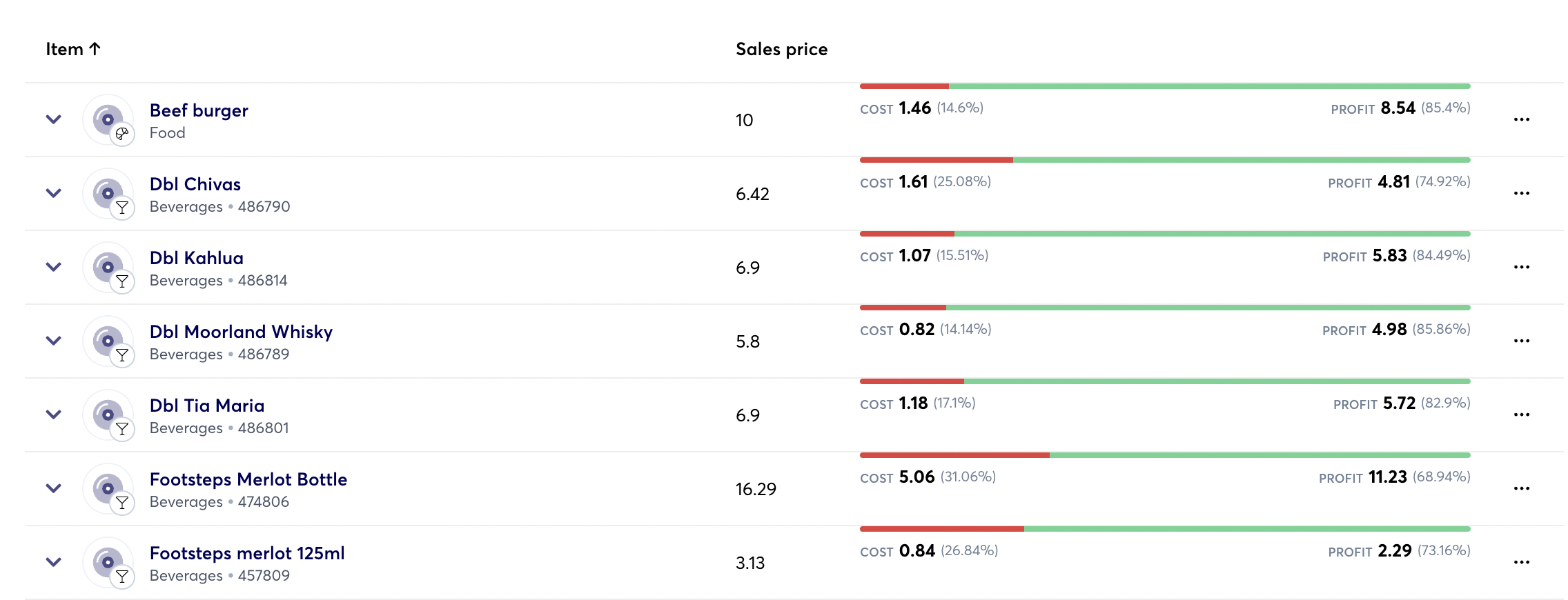1568x600 pixels.
Task: Click the Dbl Kahlua beverage icon
Action: 108,268
